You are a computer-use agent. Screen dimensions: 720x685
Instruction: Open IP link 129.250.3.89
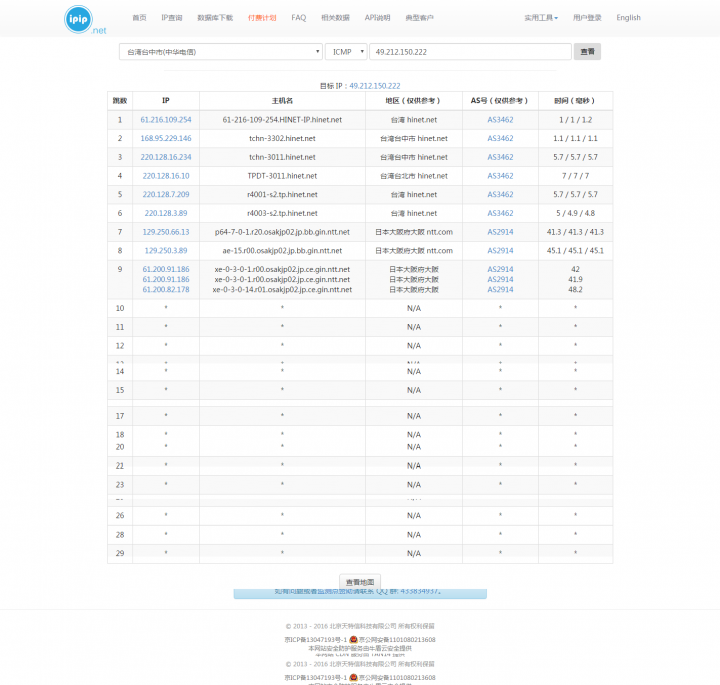[x=166, y=251]
